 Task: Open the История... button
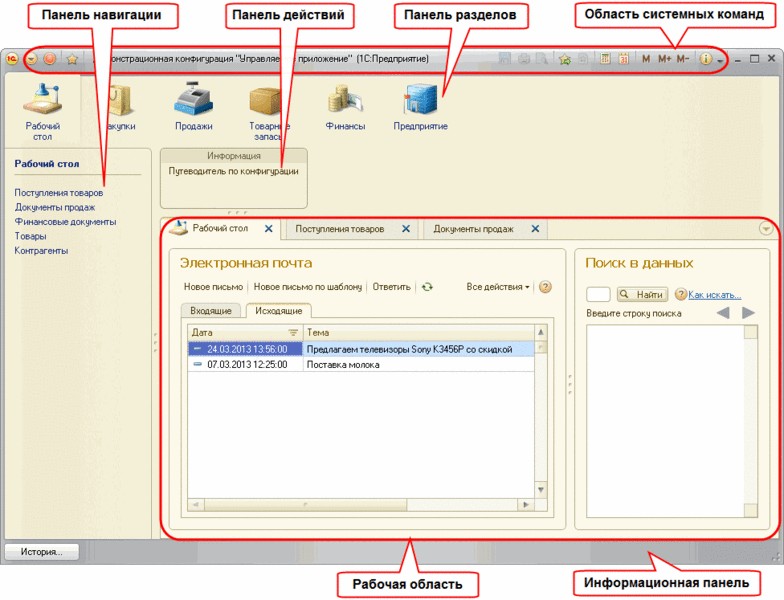click(42, 552)
